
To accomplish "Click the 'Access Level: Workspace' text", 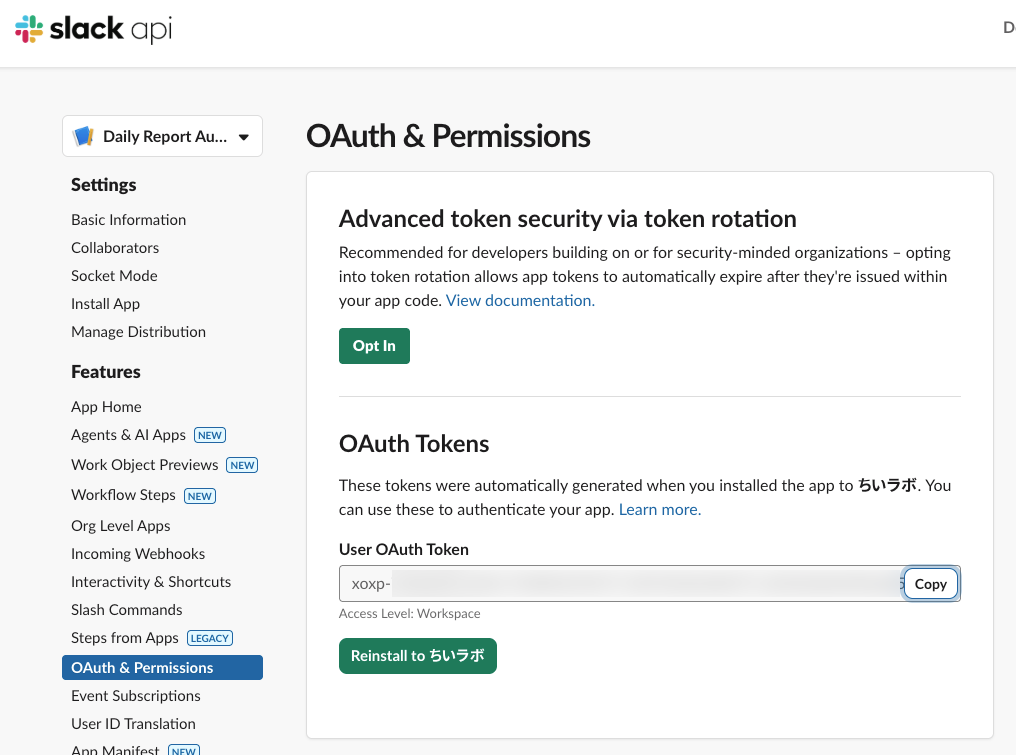I will 410,614.
